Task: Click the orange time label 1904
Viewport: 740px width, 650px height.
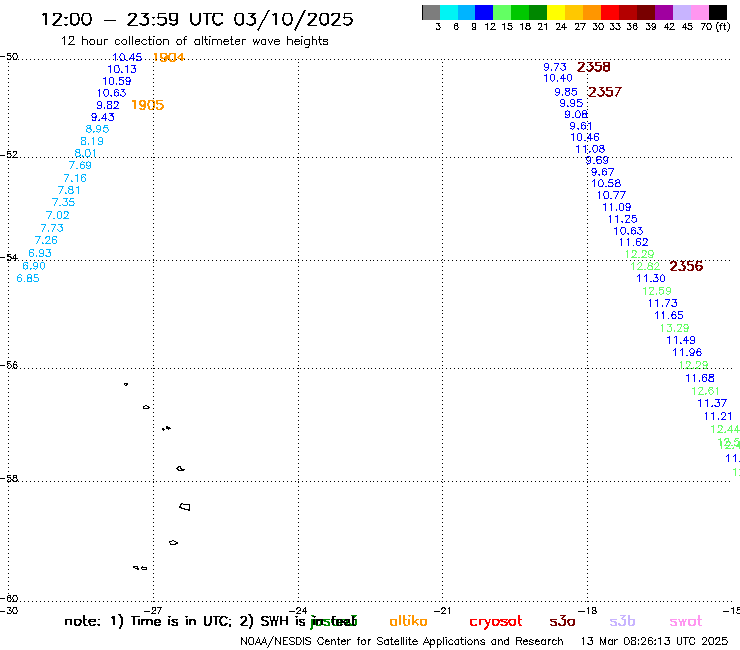Action: 169,58
